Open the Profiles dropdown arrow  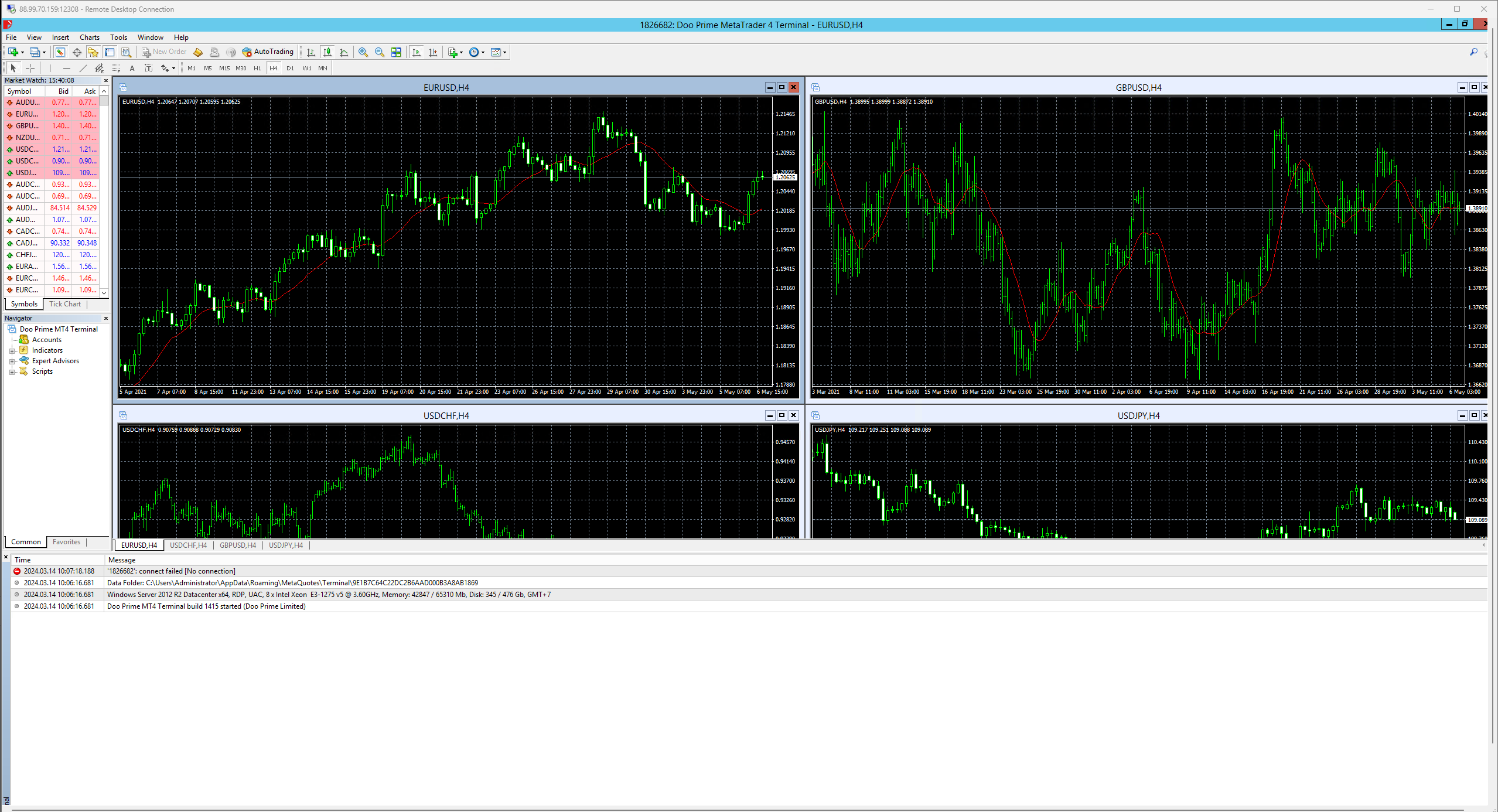(44, 52)
